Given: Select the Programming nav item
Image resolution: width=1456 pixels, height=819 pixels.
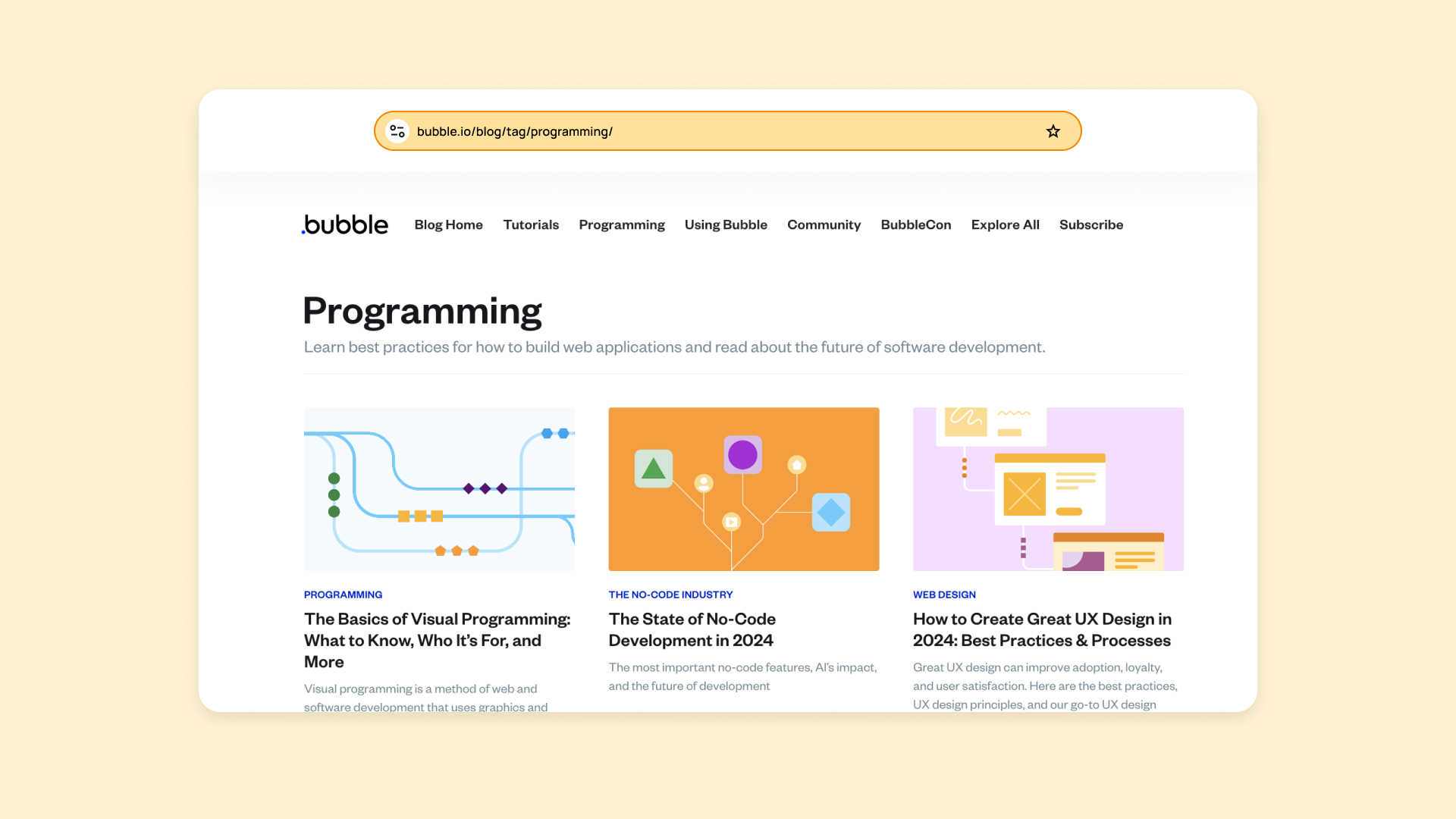Looking at the screenshot, I should 622,224.
